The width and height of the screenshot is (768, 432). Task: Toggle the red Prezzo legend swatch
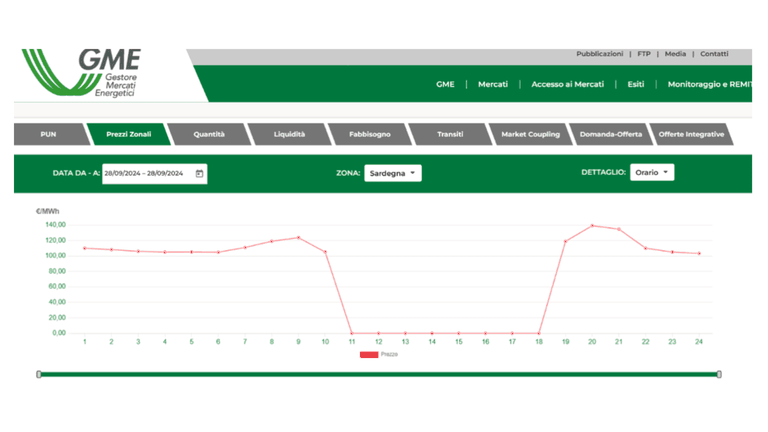369,354
